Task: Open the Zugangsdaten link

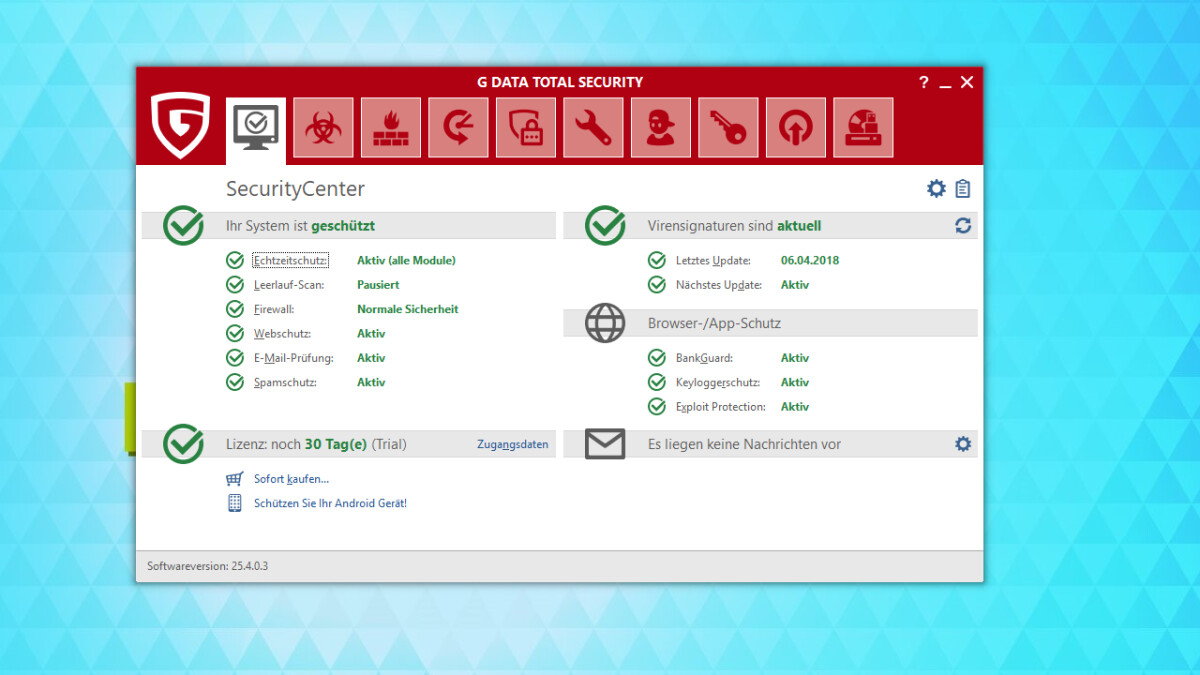Action: click(513, 444)
